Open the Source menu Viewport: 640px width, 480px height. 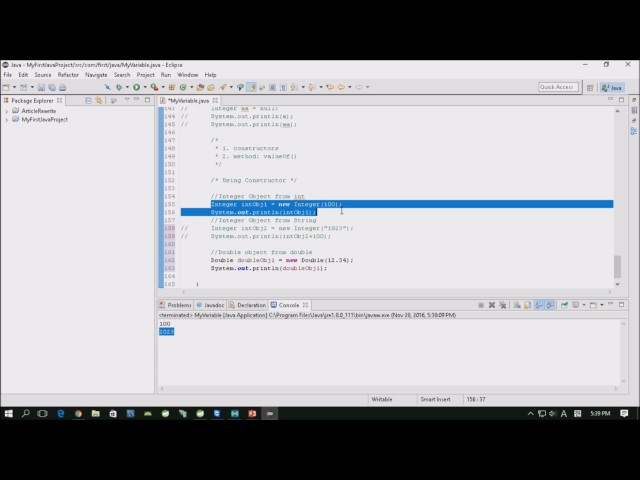43,75
